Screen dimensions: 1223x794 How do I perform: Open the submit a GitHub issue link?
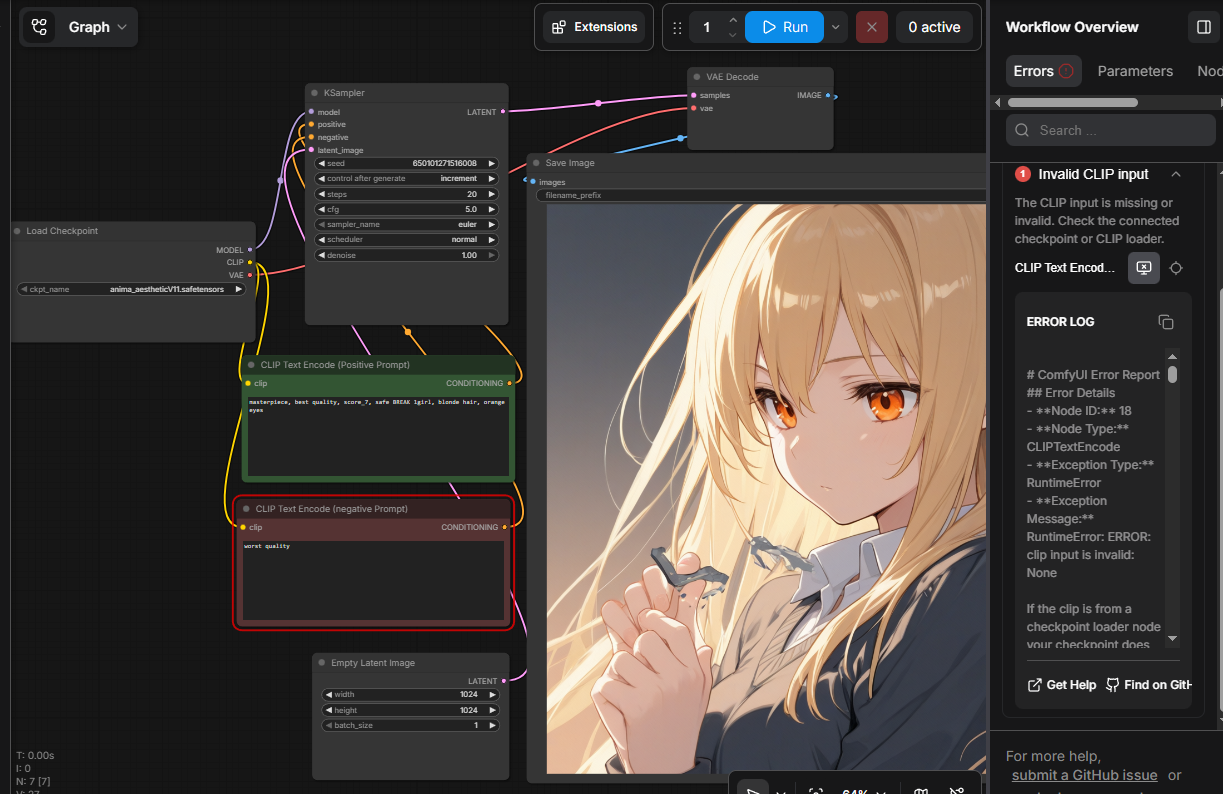(x=1084, y=775)
